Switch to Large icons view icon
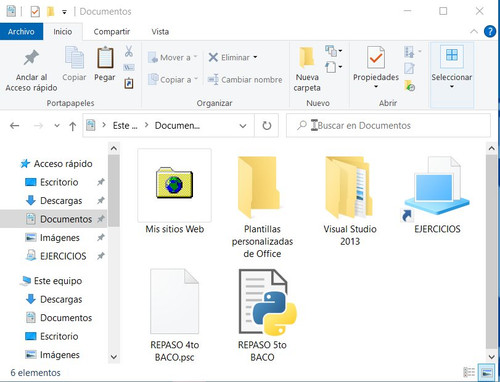This screenshot has width=500, height=382. coord(486,372)
